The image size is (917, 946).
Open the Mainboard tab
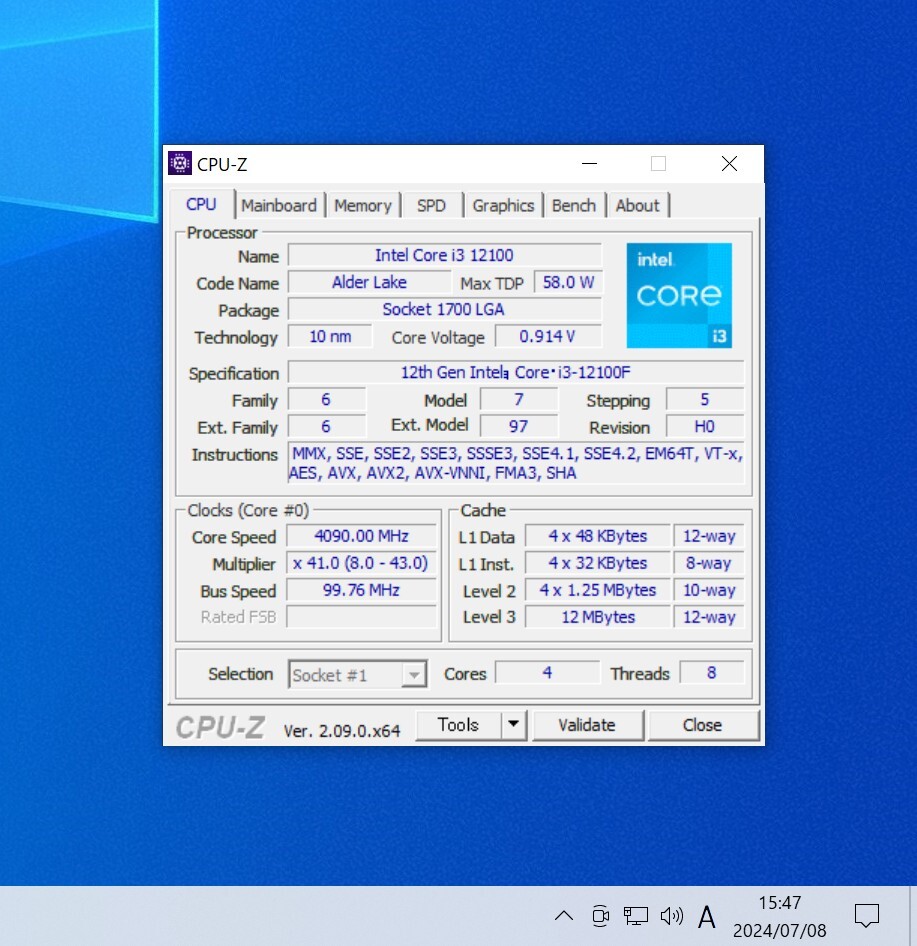(279, 205)
